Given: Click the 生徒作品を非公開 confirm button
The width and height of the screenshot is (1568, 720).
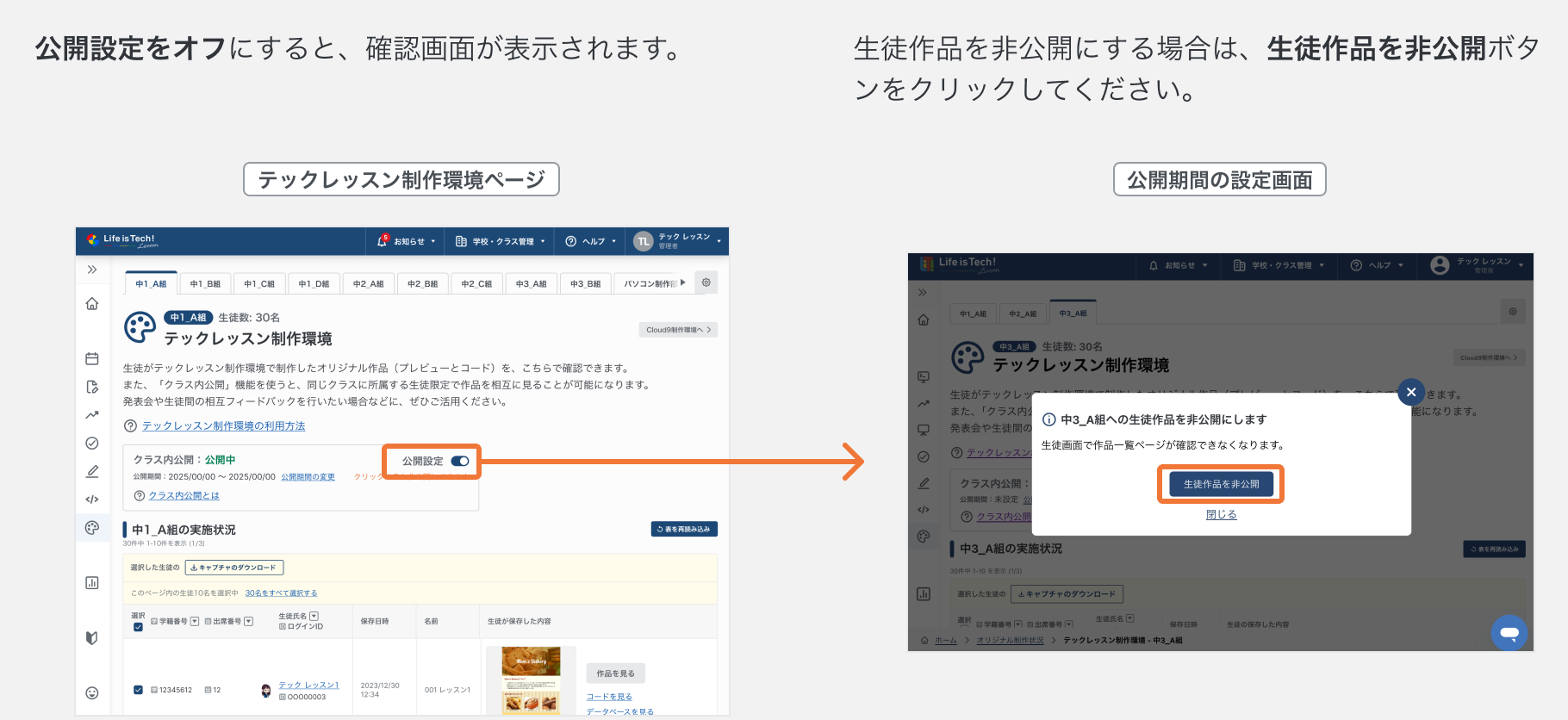Looking at the screenshot, I should coord(1221,484).
